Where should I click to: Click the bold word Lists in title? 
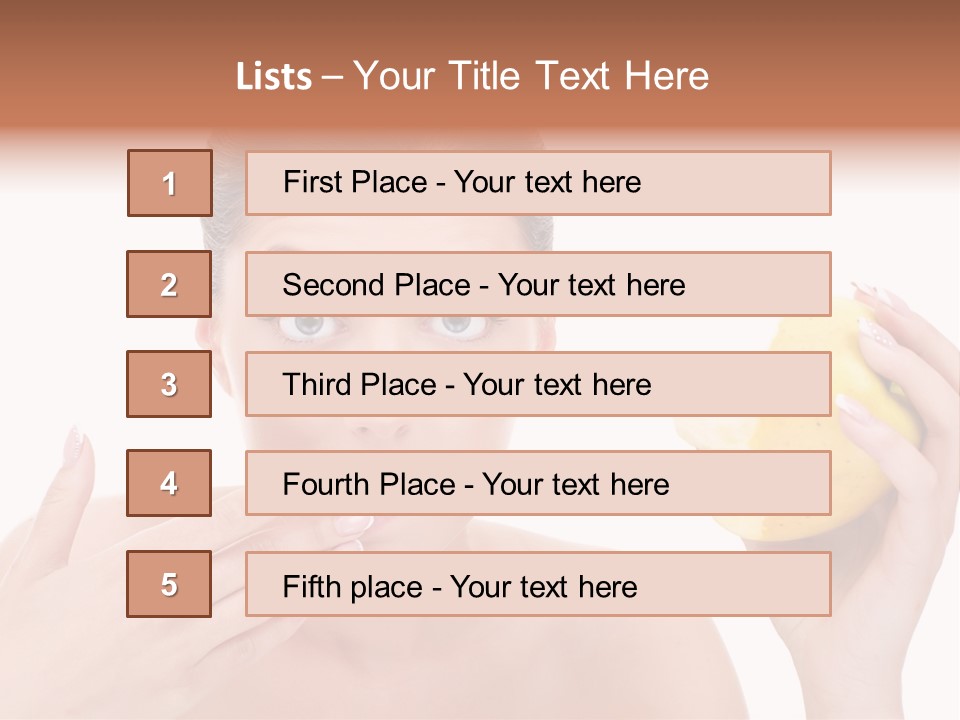click(x=274, y=77)
